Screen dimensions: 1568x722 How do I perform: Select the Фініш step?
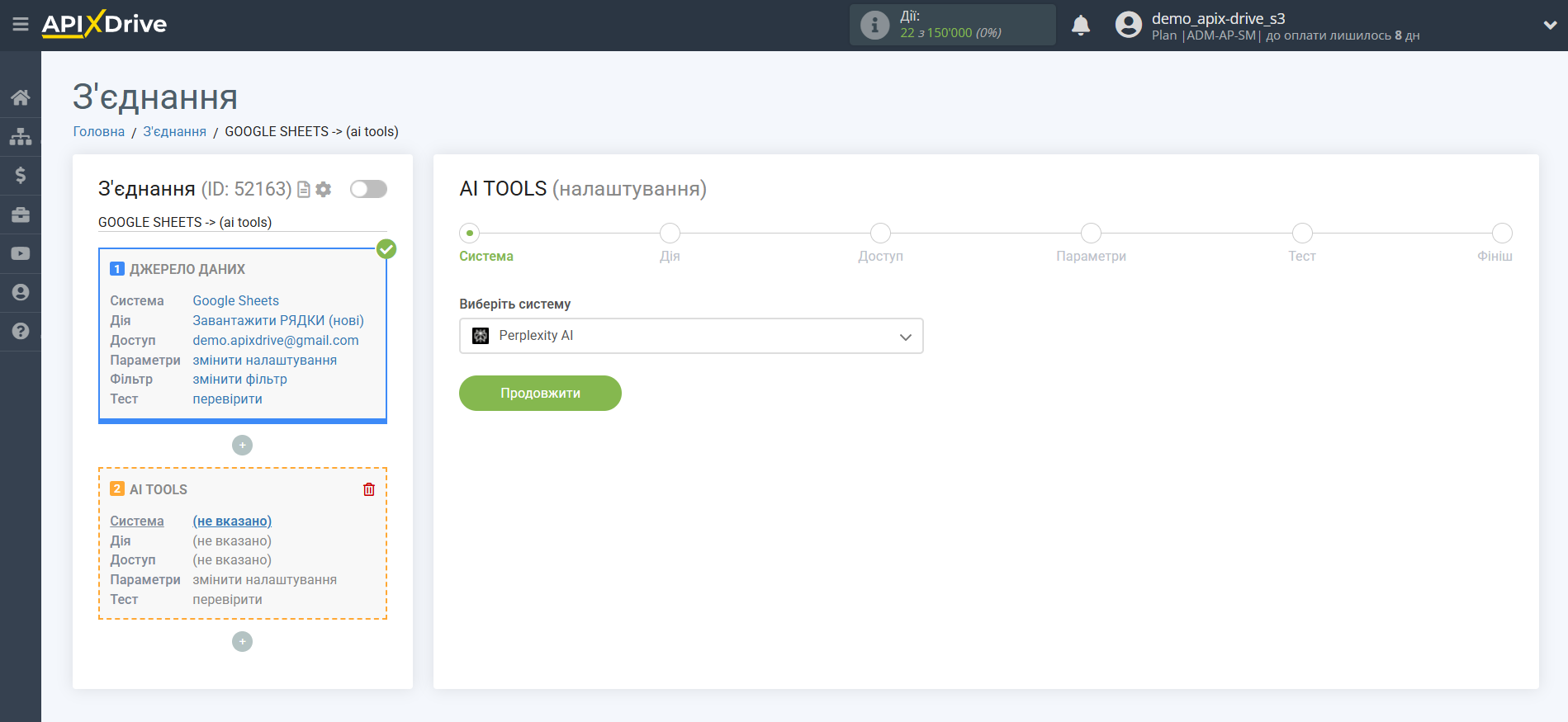[x=1503, y=234]
